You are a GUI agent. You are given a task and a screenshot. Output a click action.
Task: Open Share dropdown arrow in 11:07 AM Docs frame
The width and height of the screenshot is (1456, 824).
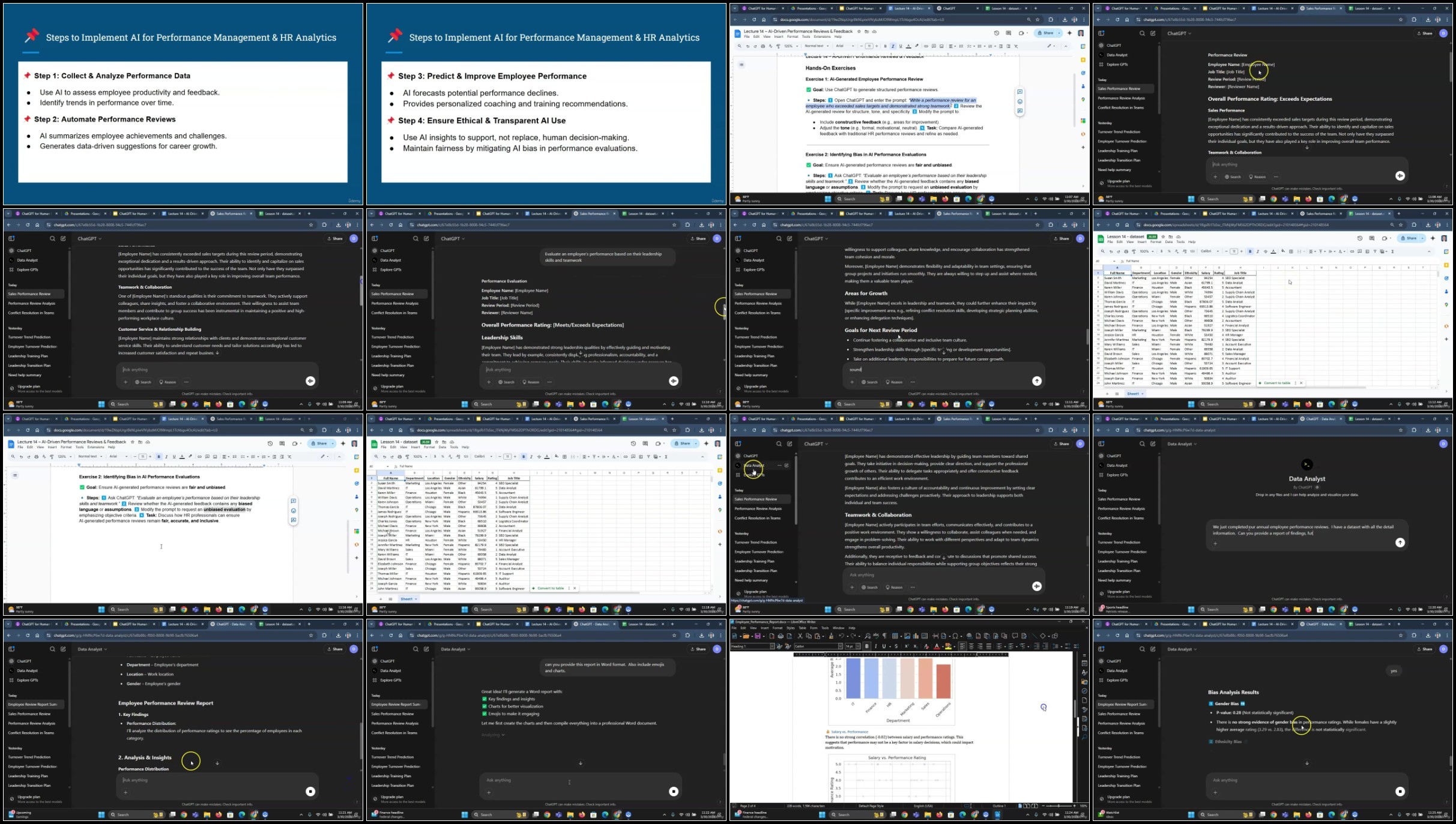(x=1059, y=33)
